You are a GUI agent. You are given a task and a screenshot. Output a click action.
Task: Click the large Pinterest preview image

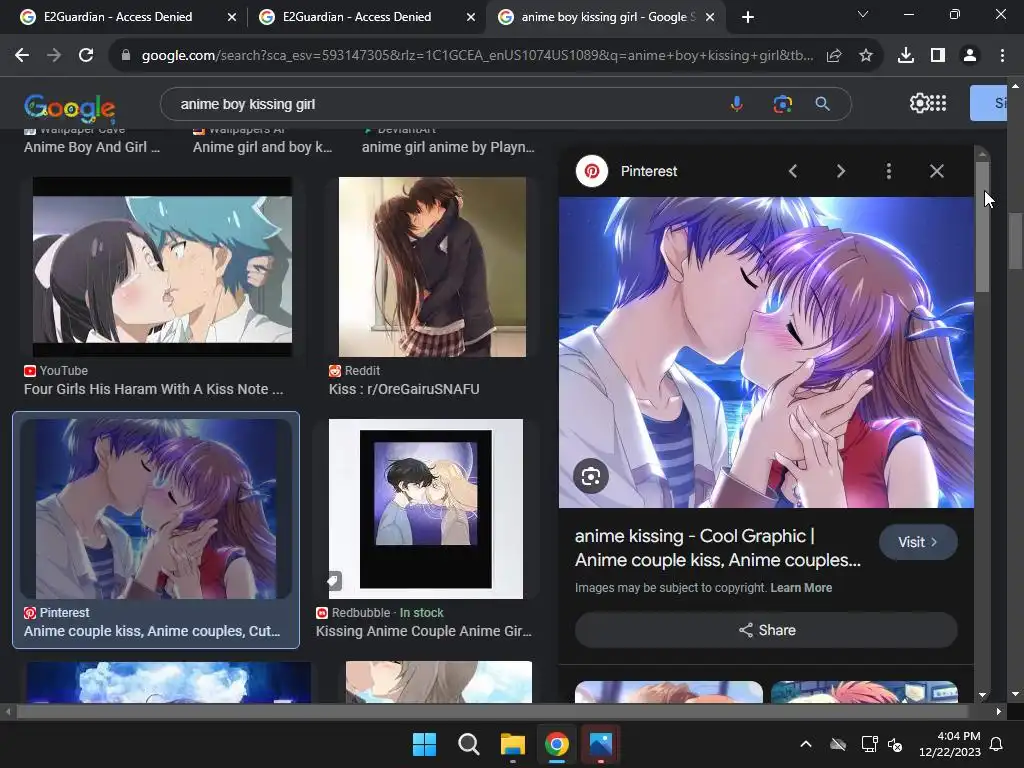click(766, 353)
